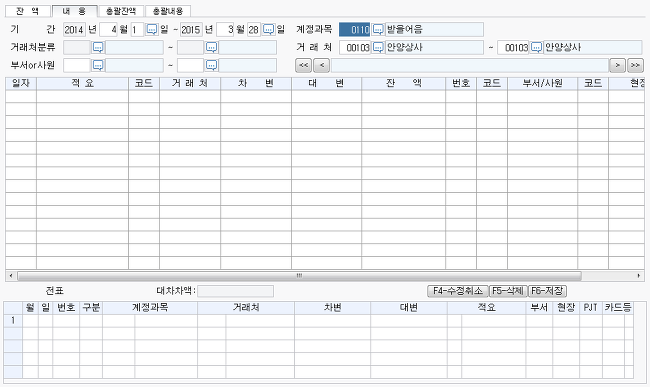Click the horizontal scrollbar thumb of the grid

pyautogui.click(x=299, y=276)
